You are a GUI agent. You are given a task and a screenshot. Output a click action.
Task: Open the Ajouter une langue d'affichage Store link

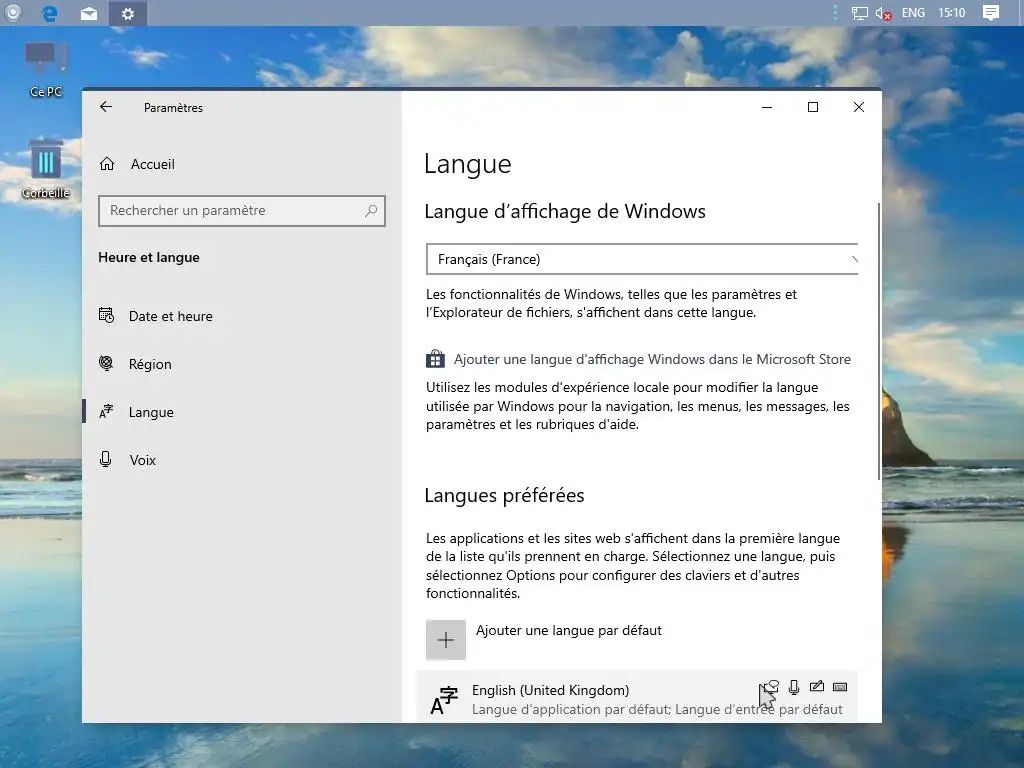[x=652, y=359]
